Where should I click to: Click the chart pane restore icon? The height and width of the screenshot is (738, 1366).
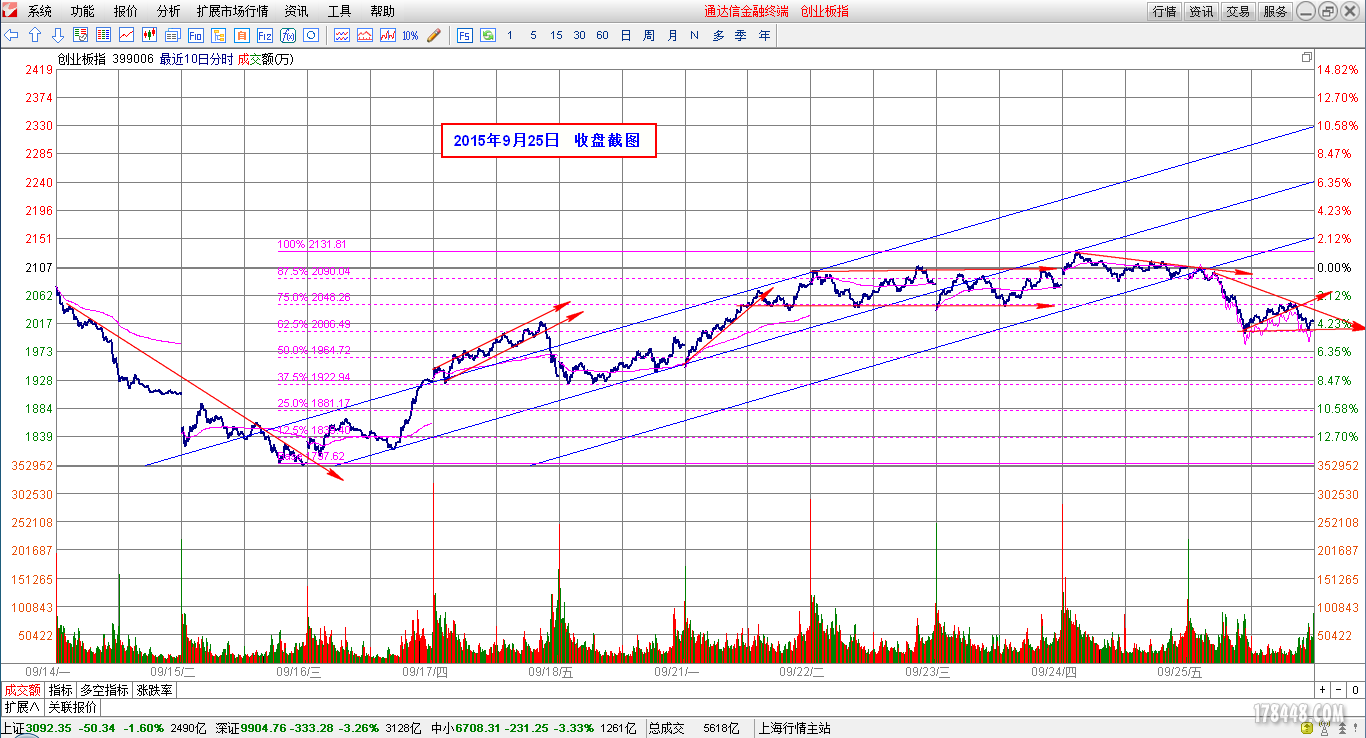[x=1307, y=58]
